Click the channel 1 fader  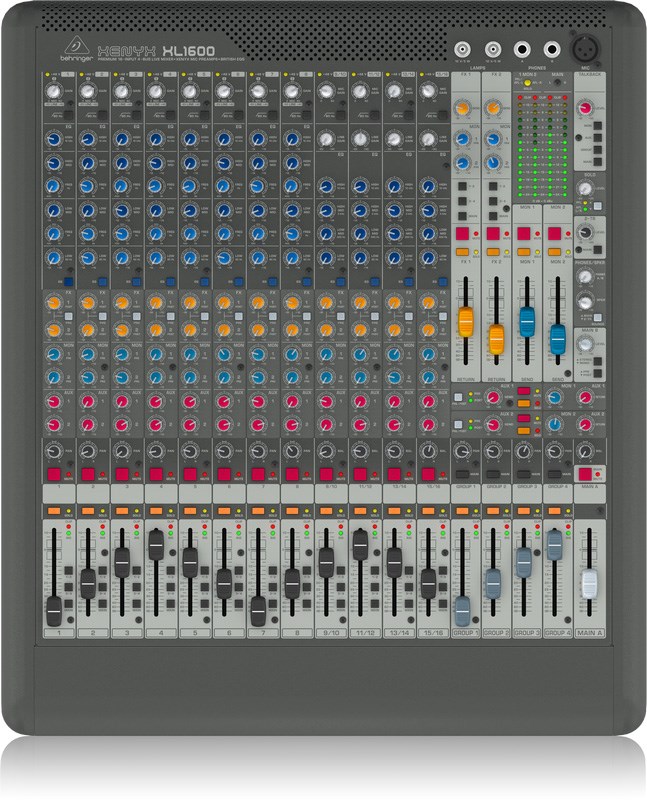pos(54,611)
